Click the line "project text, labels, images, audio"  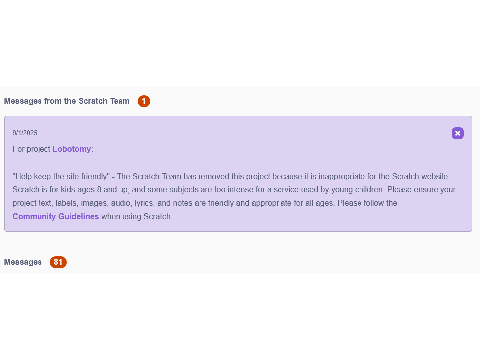[83, 203]
